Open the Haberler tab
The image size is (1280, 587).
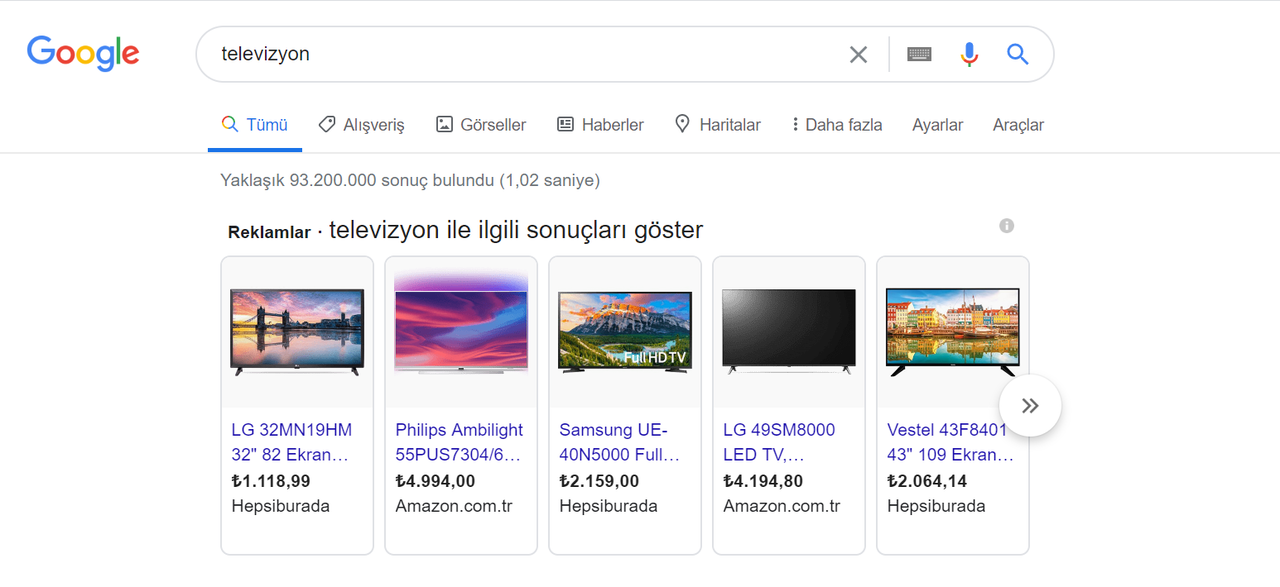(x=600, y=125)
